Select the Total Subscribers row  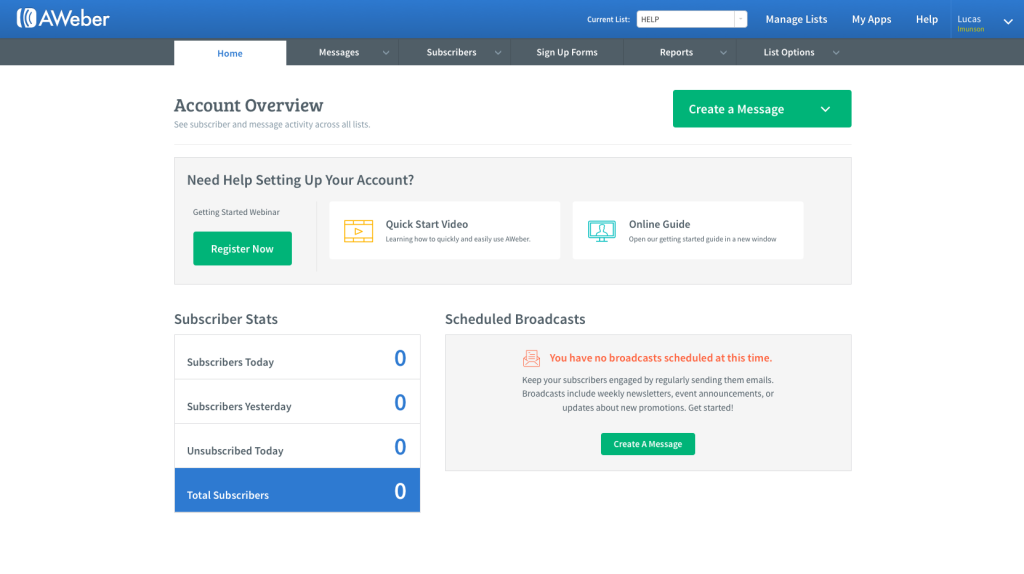tap(297, 490)
